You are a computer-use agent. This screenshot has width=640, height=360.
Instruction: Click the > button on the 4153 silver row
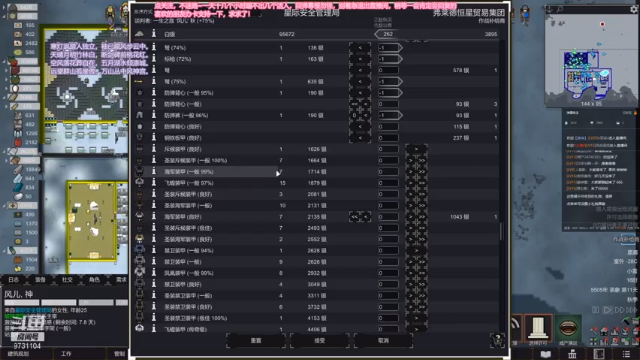pos(416,318)
